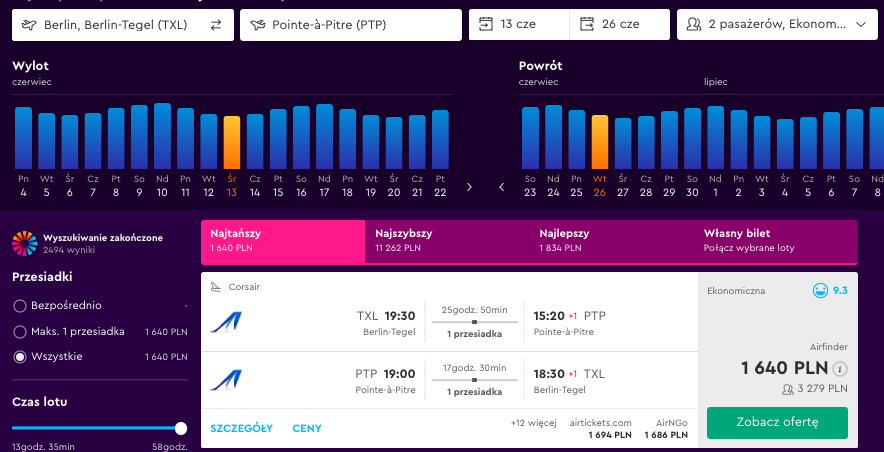884x452 pixels.
Task: Click +12 więcej offers link
Action: point(534,423)
